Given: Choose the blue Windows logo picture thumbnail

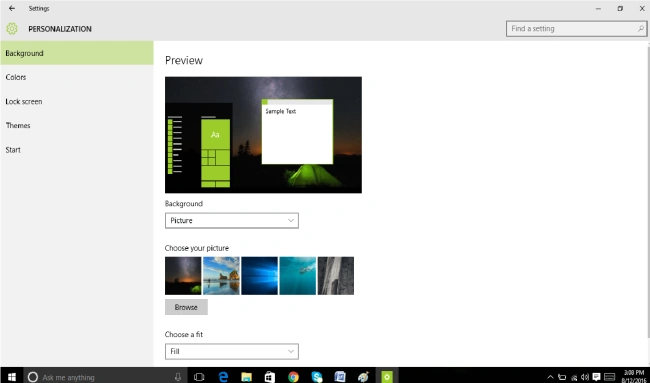Looking at the screenshot, I should pos(259,276).
